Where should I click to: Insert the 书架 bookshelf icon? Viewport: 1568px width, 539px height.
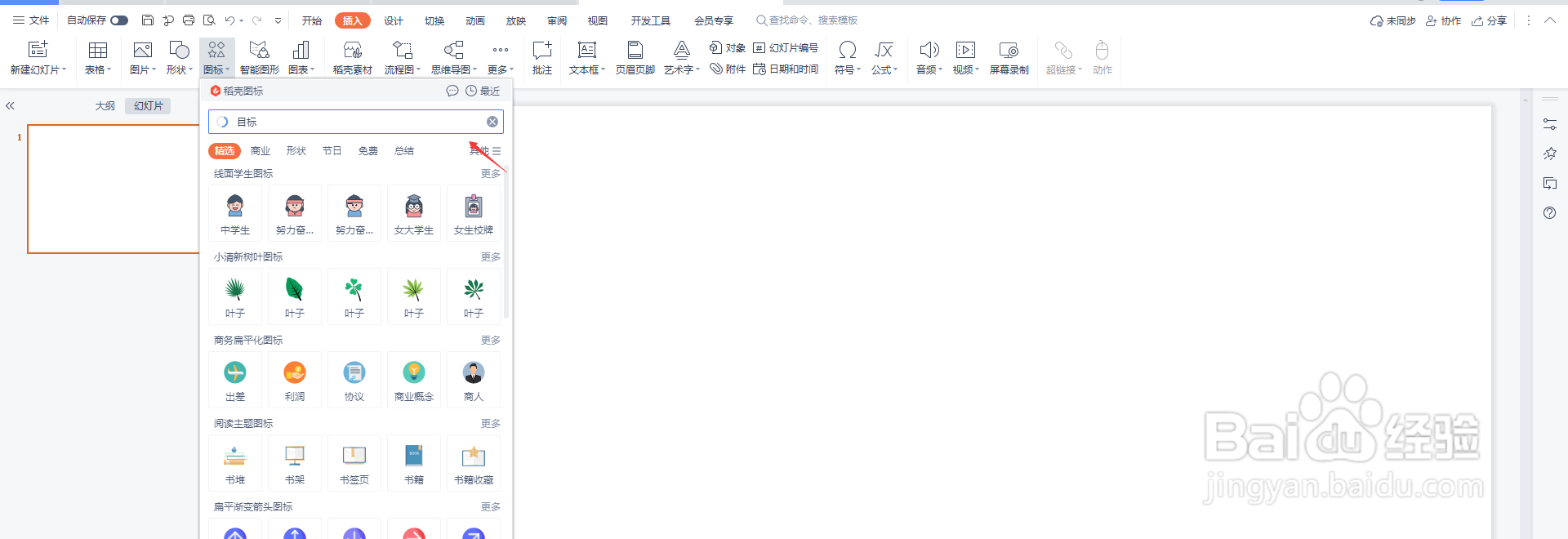[295, 463]
